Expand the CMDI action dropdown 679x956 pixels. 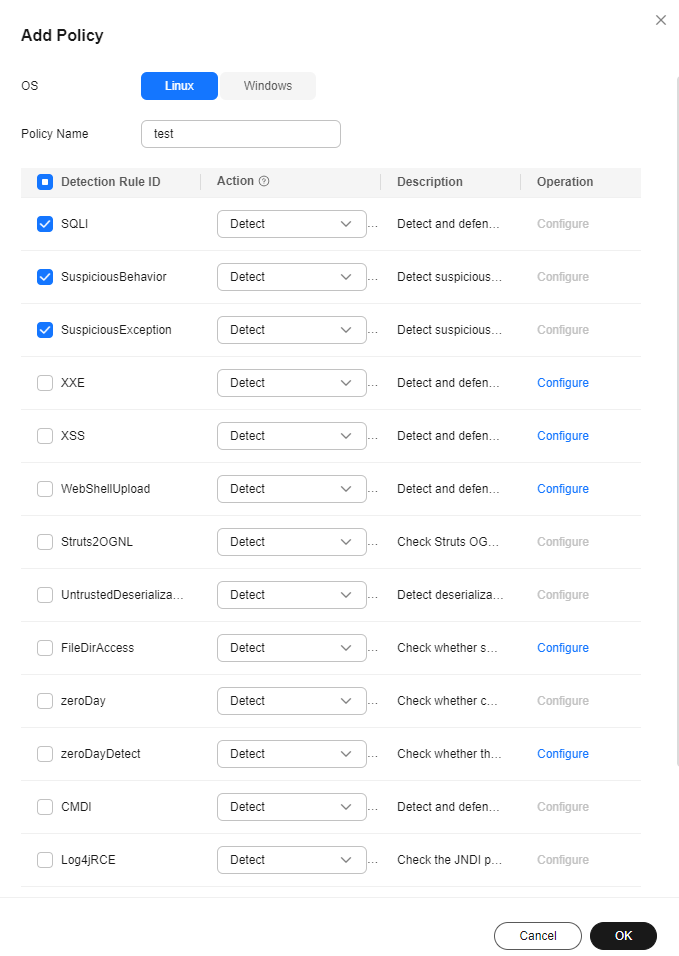[x=292, y=807]
